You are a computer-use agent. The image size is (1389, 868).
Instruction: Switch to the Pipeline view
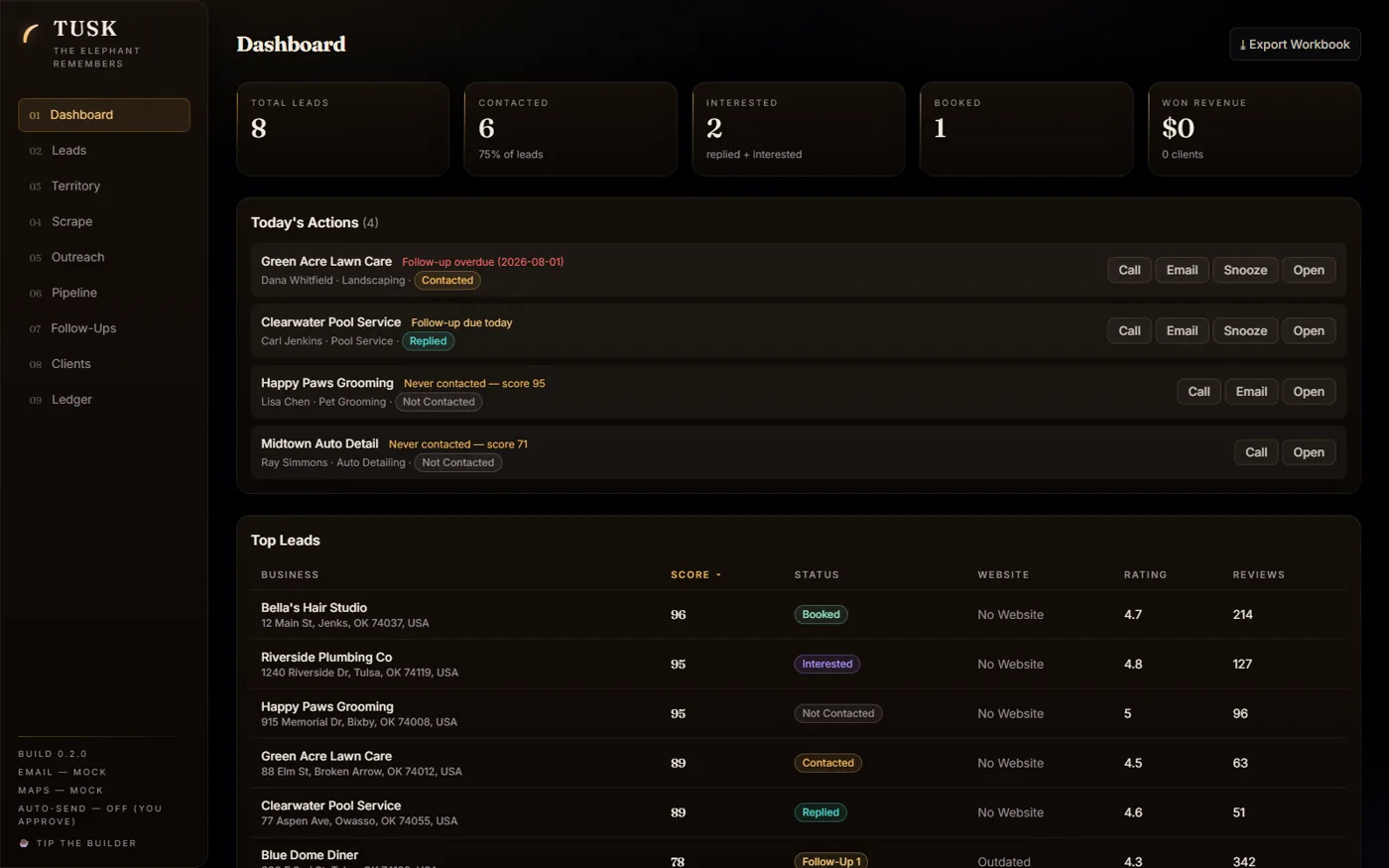(104, 293)
